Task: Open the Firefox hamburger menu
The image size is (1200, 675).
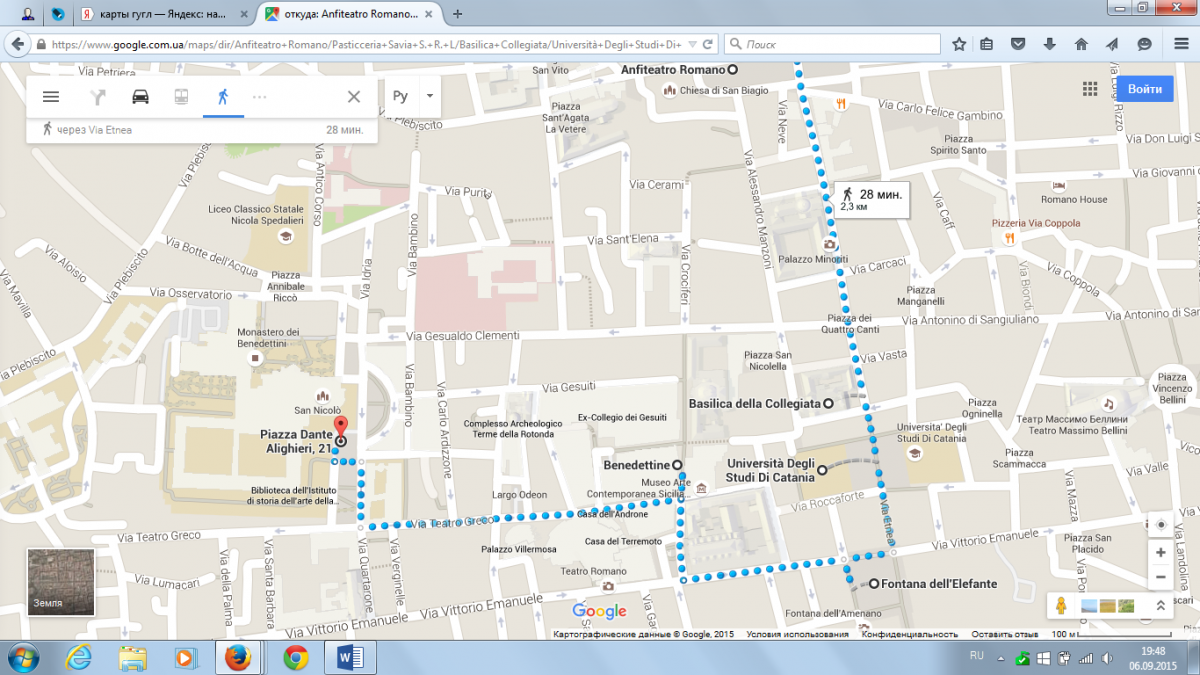Action: coord(1179,45)
